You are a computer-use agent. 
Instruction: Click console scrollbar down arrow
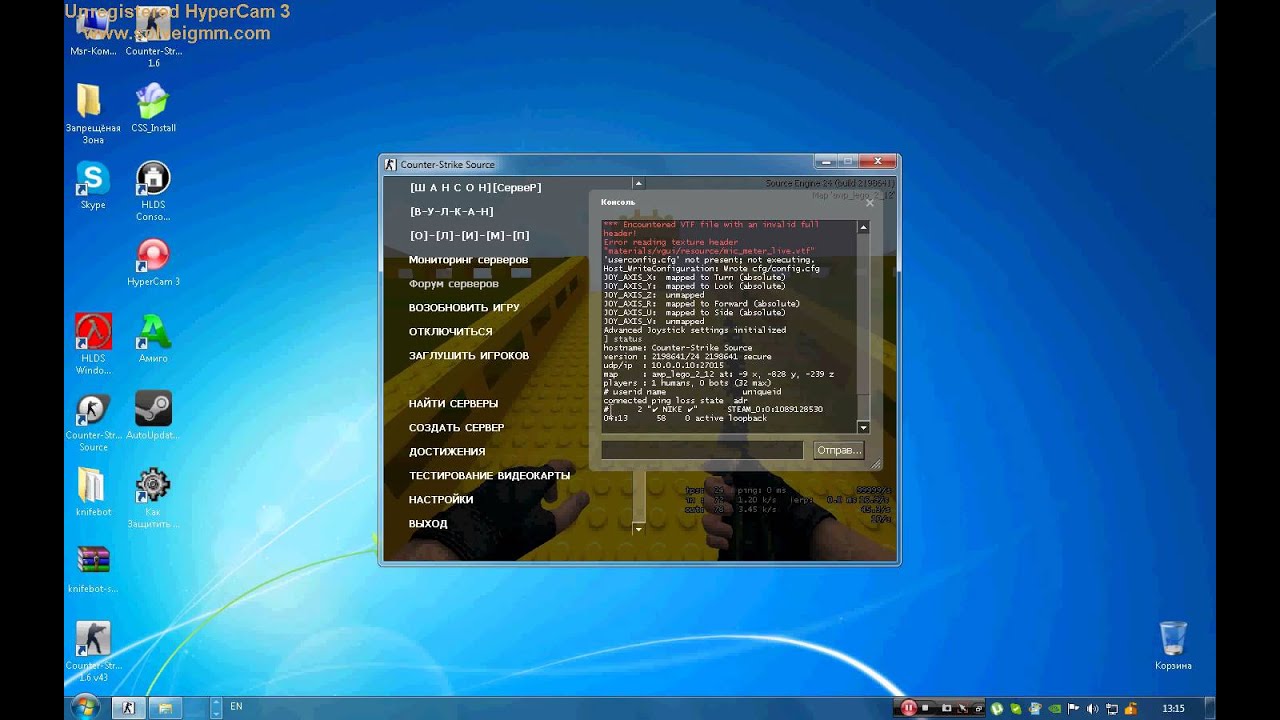[x=863, y=428]
